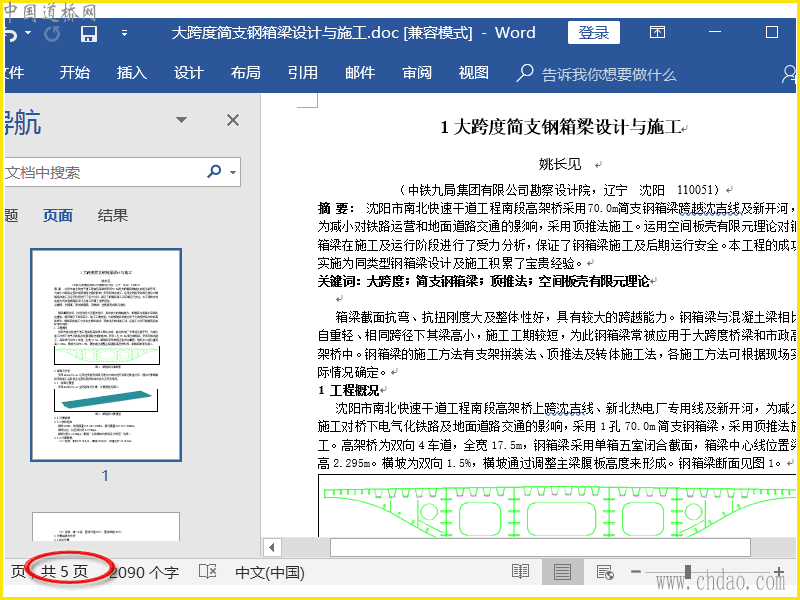
Task: Click the horizontal scrollbar thumb
Action: (x=540, y=547)
